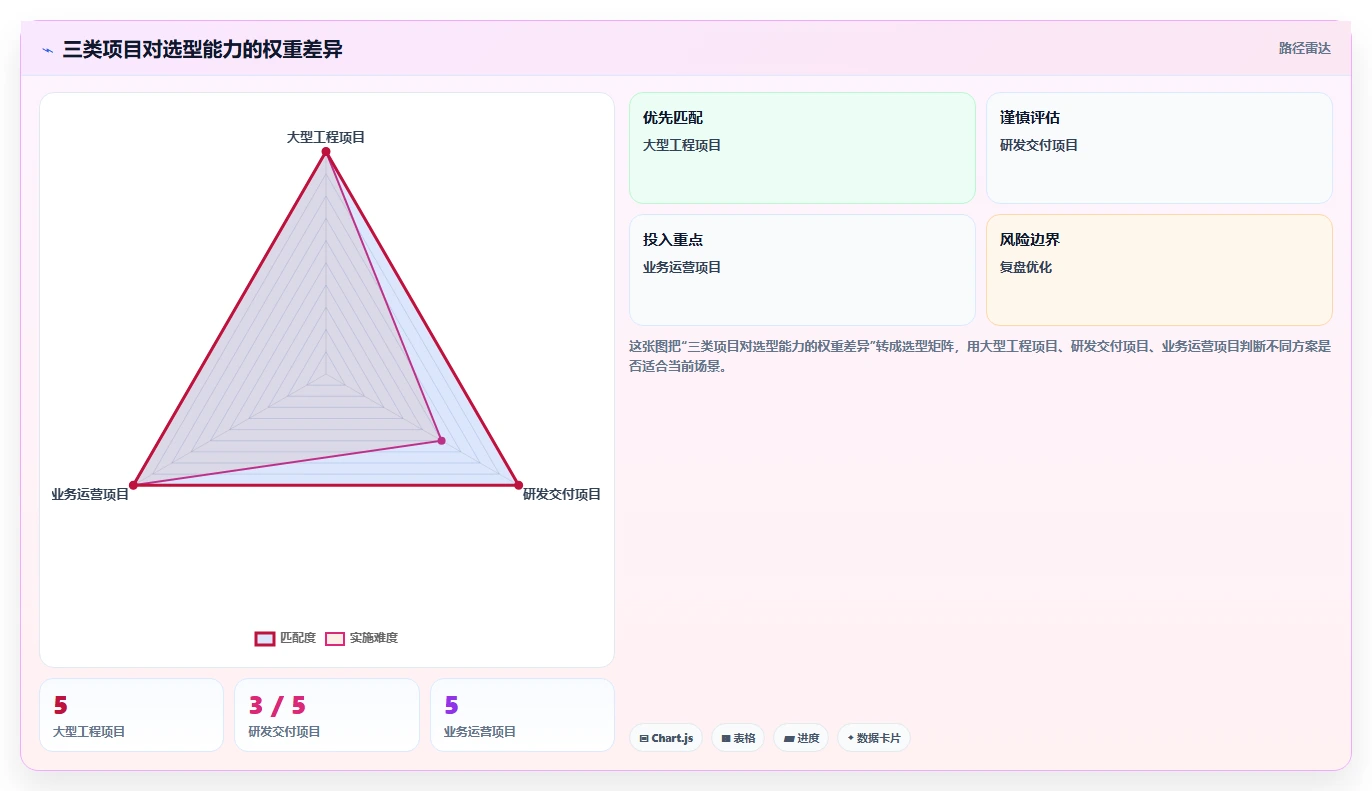Open the 谨慎评估 card
The height and width of the screenshot is (791, 1372).
(1159, 148)
